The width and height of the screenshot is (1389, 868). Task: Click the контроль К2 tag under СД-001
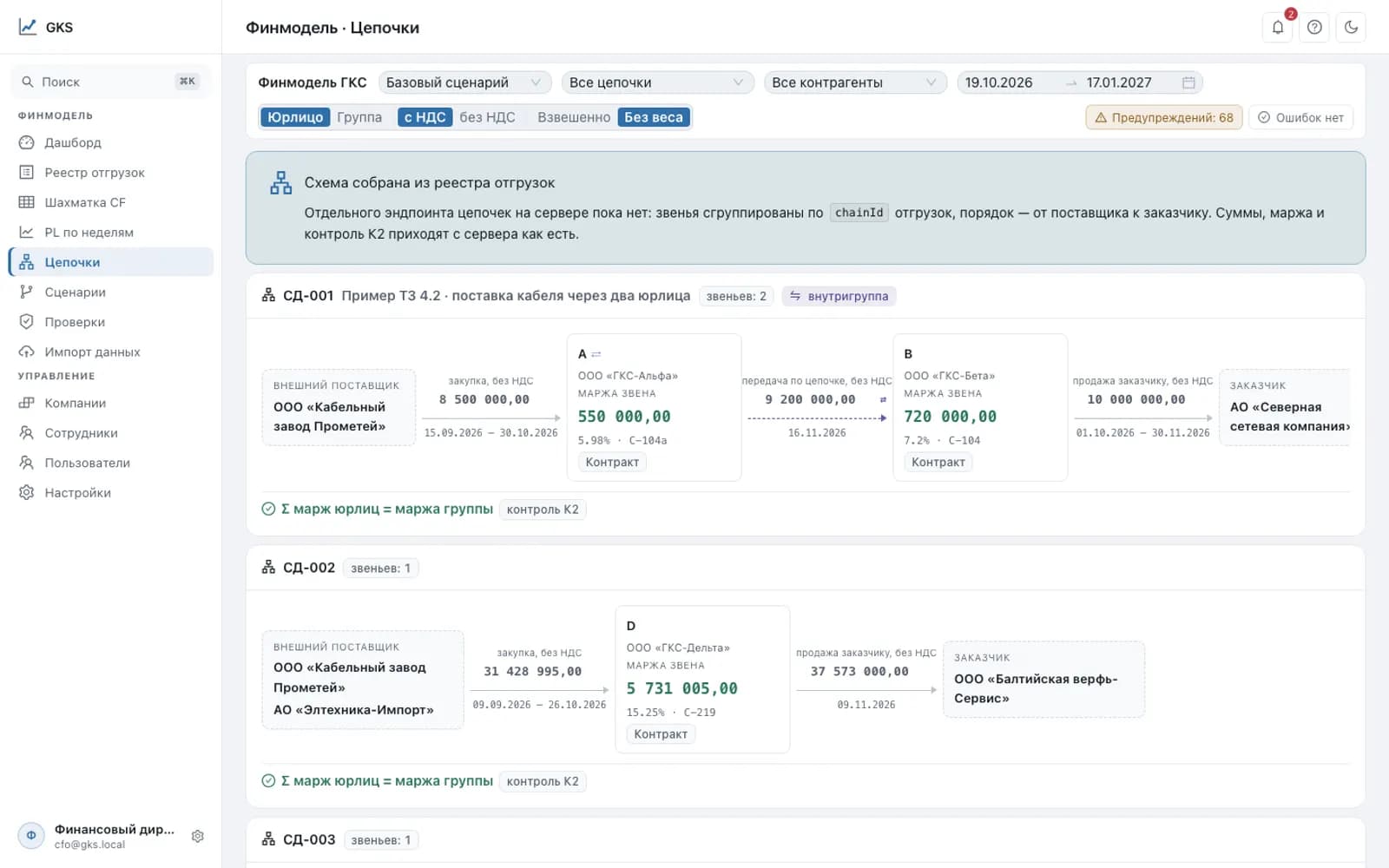pyautogui.click(x=543, y=510)
